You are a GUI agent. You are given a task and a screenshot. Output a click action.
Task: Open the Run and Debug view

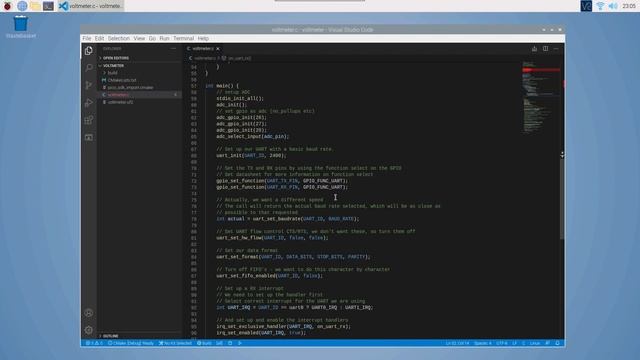point(89,102)
